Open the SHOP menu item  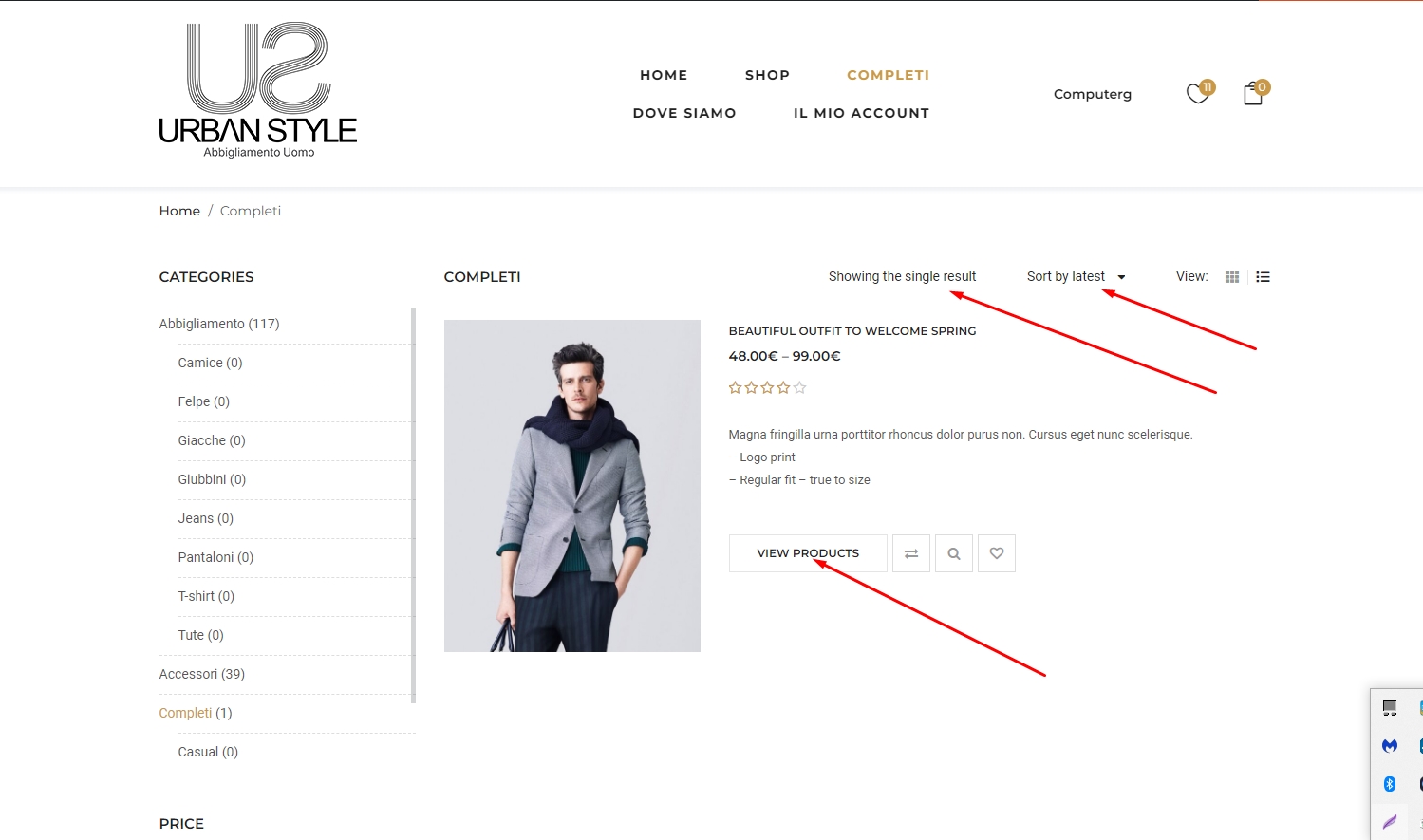pos(767,75)
